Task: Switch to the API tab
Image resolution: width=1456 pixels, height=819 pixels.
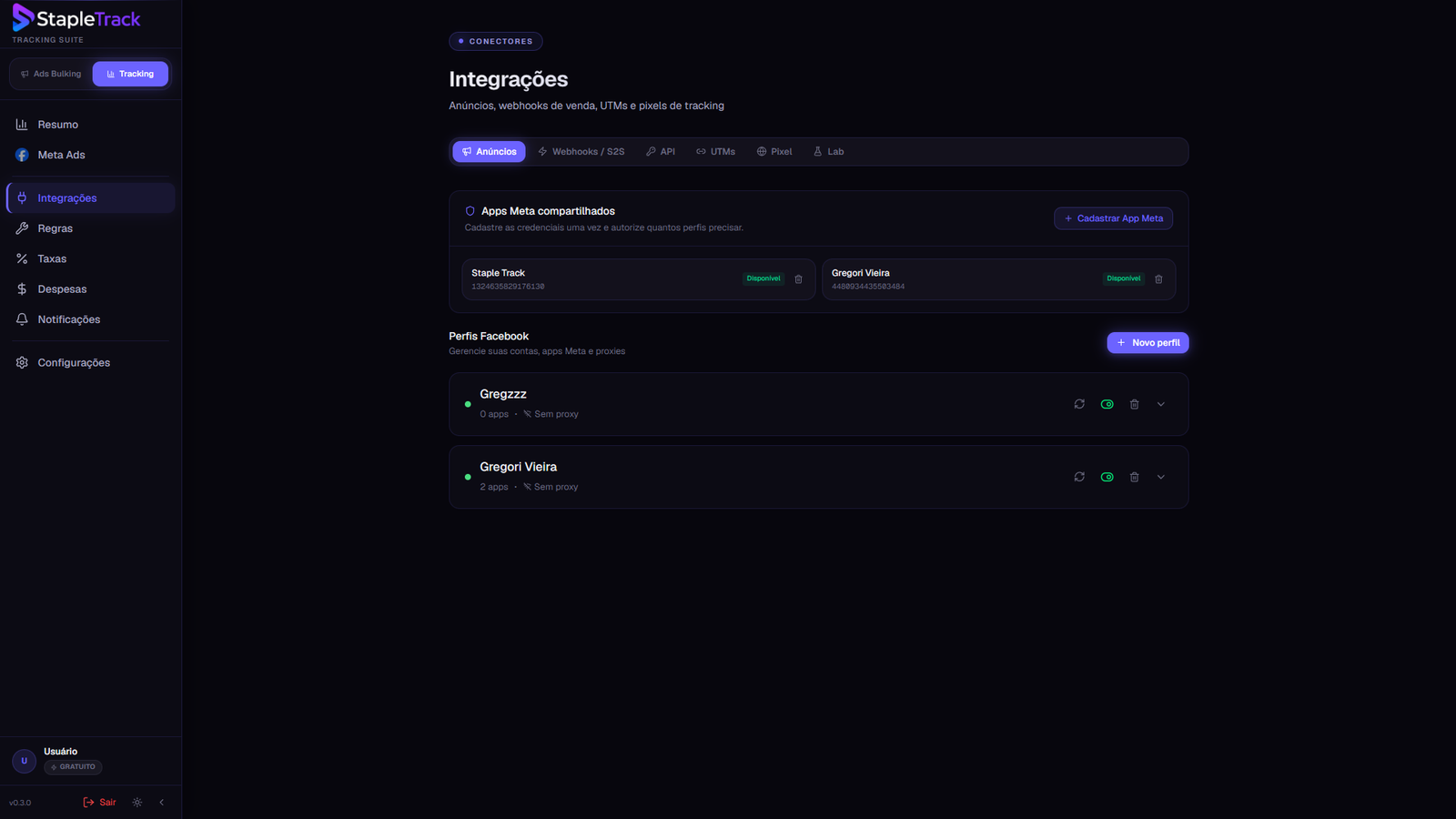Action: coord(661,152)
